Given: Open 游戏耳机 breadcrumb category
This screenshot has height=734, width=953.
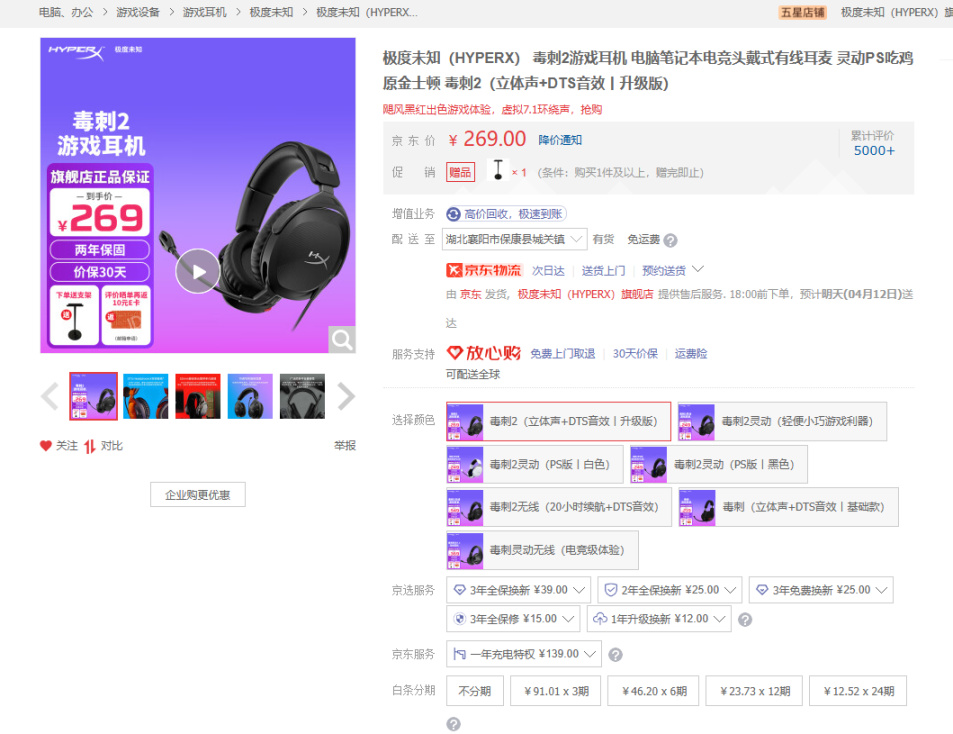Looking at the screenshot, I should click(204, 12).
